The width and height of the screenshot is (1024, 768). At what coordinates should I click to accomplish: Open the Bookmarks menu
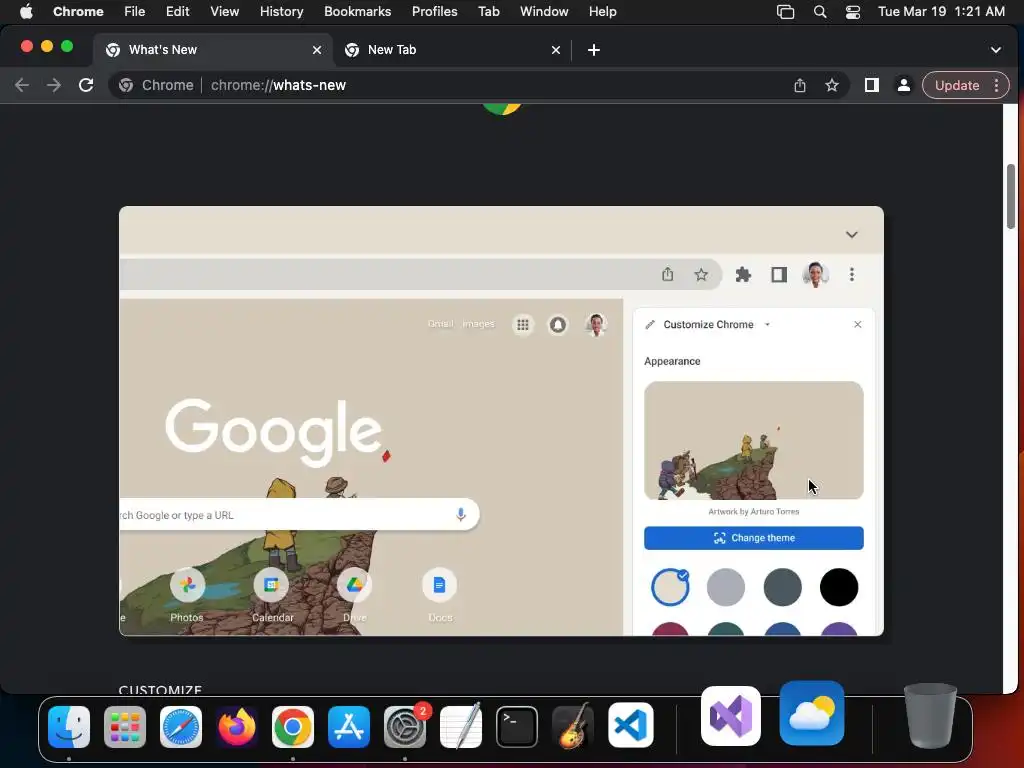tap(357, 12)
